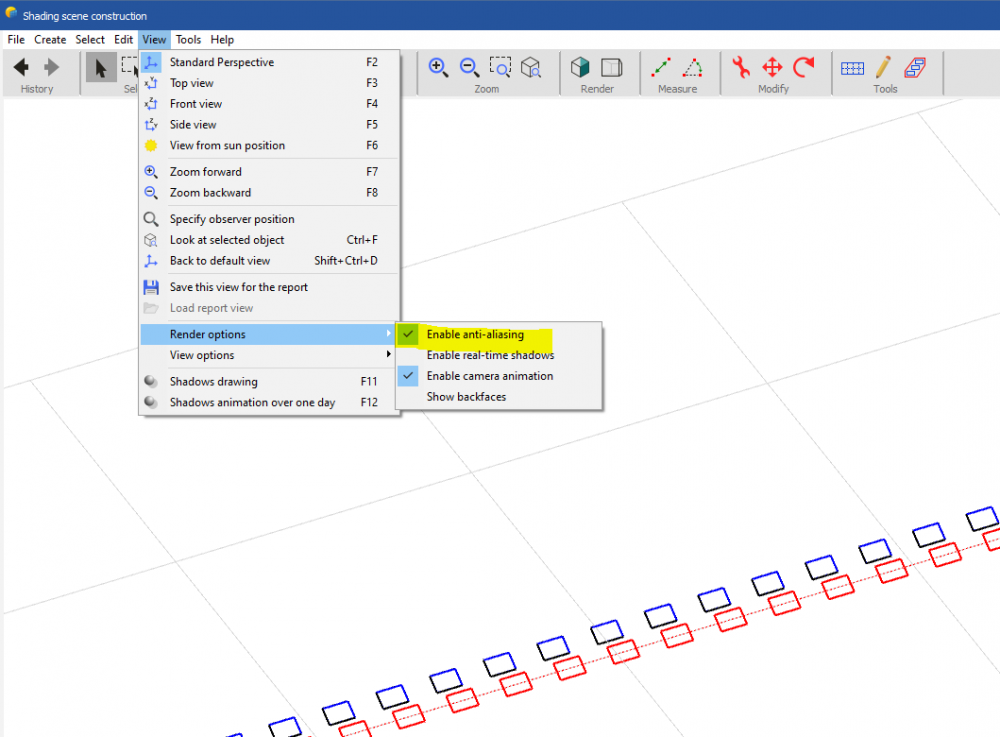The width and height of the screenshot is (1000, 737).
Task: Disable the Enable anti-aliasing option
Action: pyautogui.click(x=475, y=334)
